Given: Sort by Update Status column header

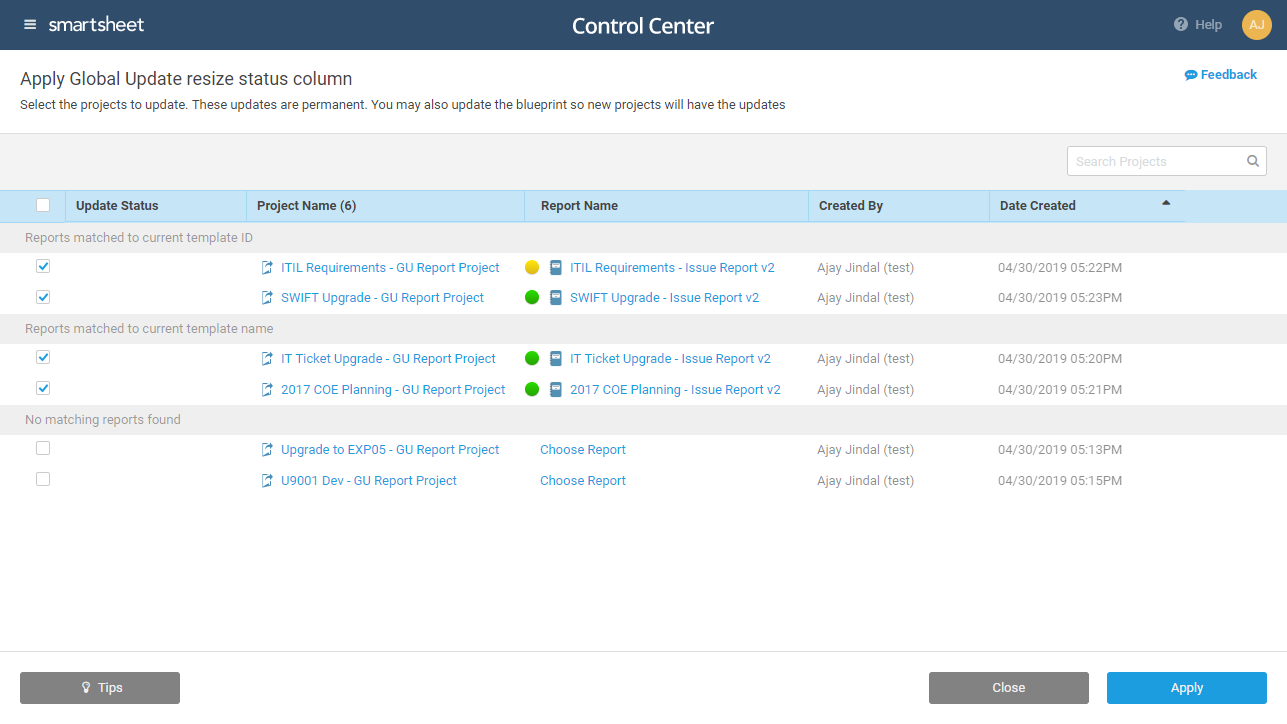Looking at the screenshot, I should point(156,206).
